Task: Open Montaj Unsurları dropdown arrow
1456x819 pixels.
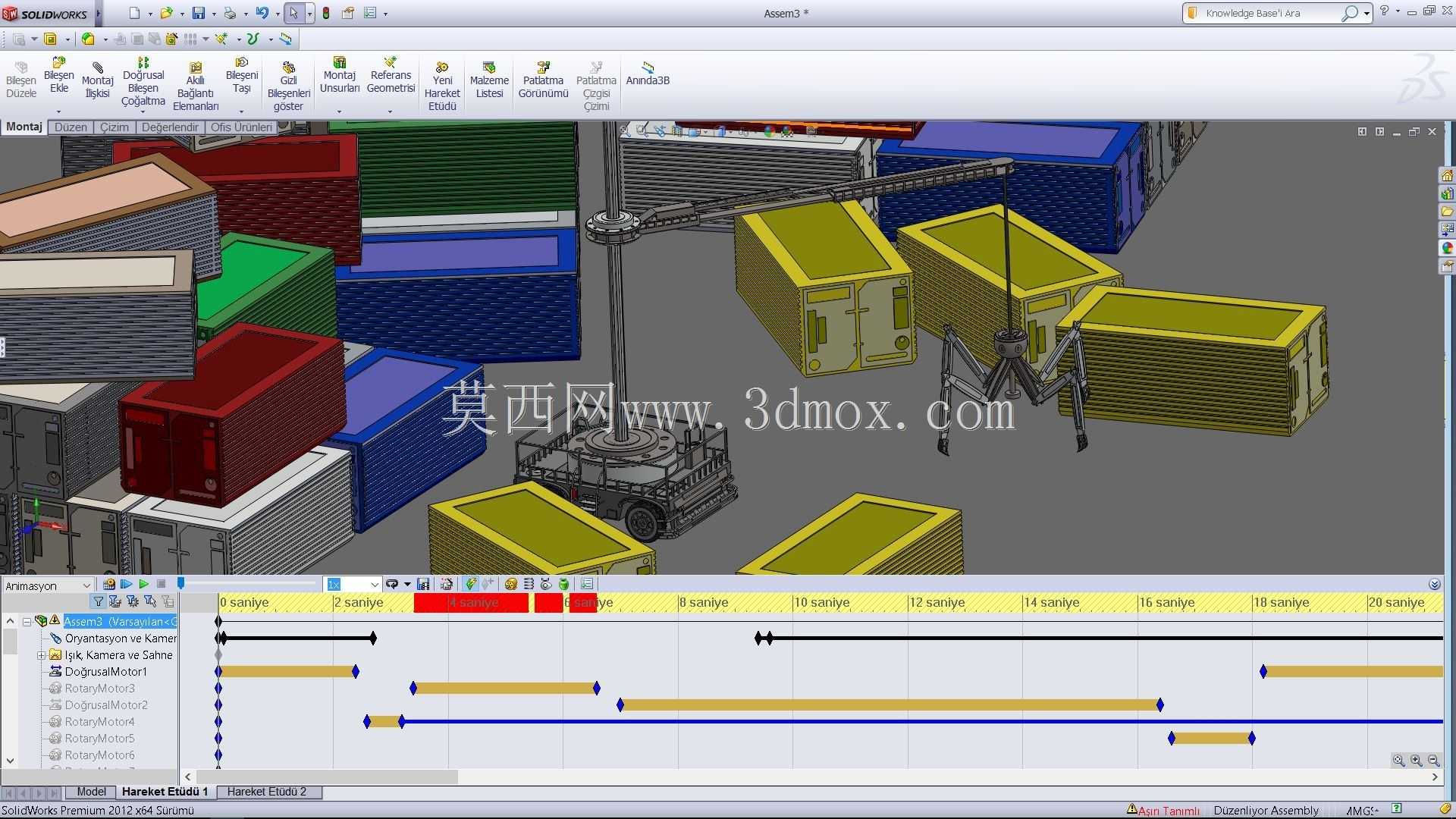Action: click(x=339, y=111)
